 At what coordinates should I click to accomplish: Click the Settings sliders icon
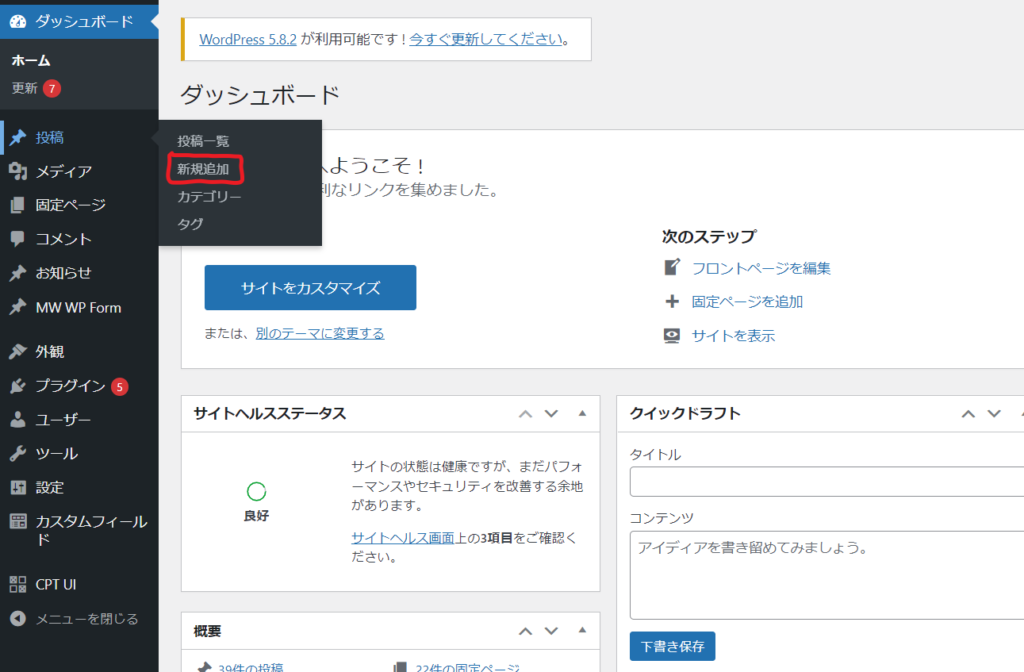pyautogui.click(x=18, y=488)
